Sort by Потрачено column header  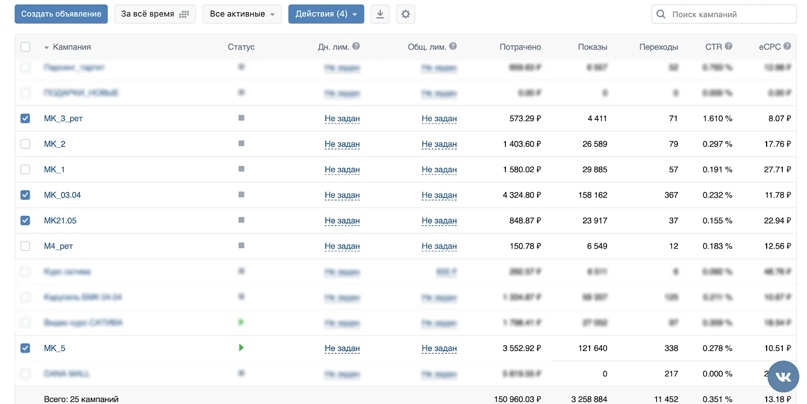click(x=520, y=47)
